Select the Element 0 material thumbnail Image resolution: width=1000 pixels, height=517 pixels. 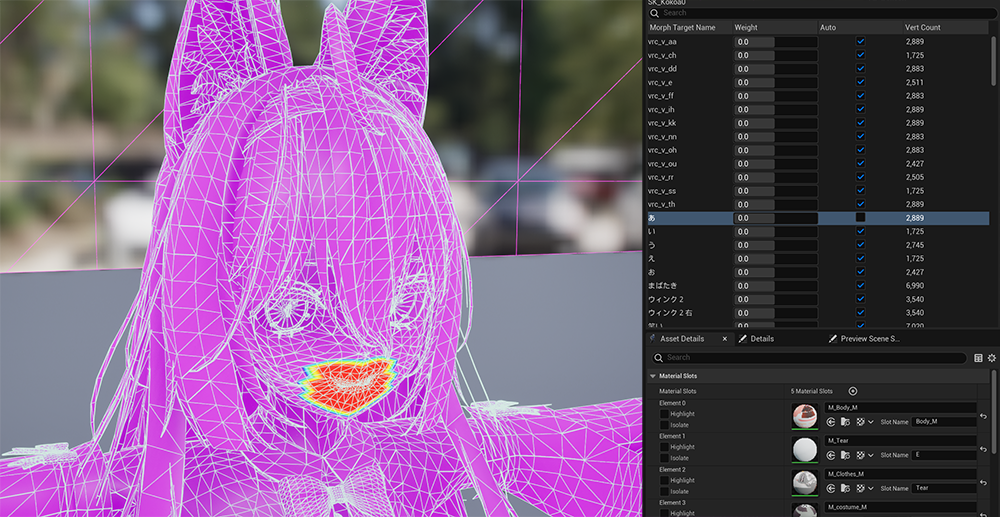point(804,416)
